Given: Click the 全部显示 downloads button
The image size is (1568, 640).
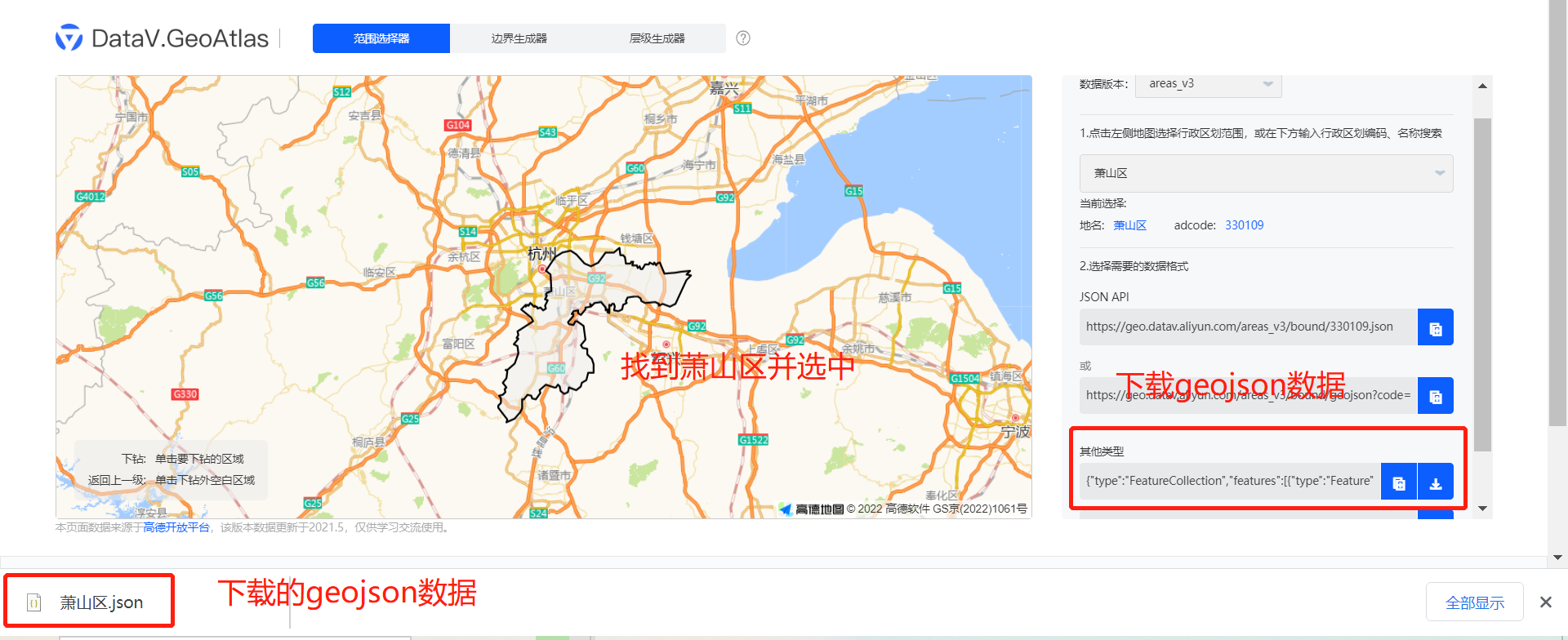Looking at the screenshot, I should coord(1474,602).
